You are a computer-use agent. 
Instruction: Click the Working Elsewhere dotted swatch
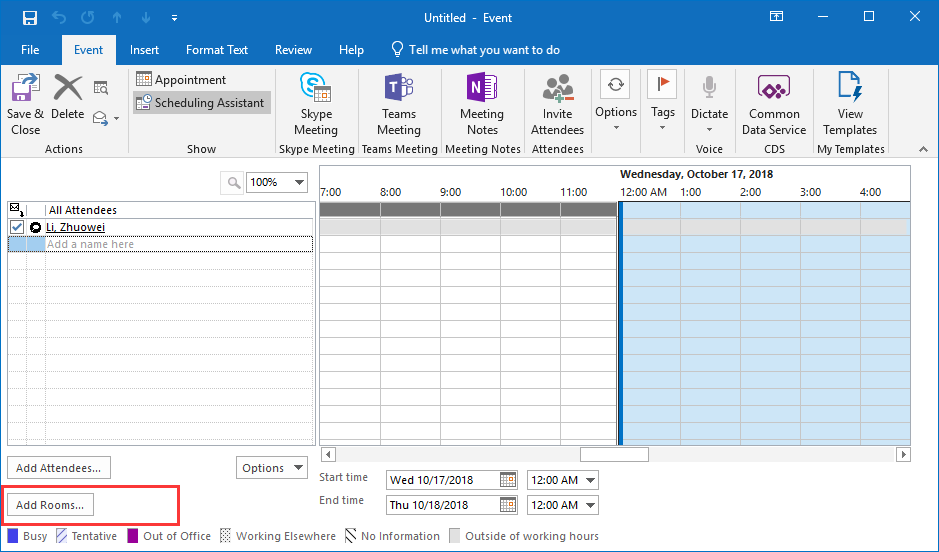click(x=225, y=535)
